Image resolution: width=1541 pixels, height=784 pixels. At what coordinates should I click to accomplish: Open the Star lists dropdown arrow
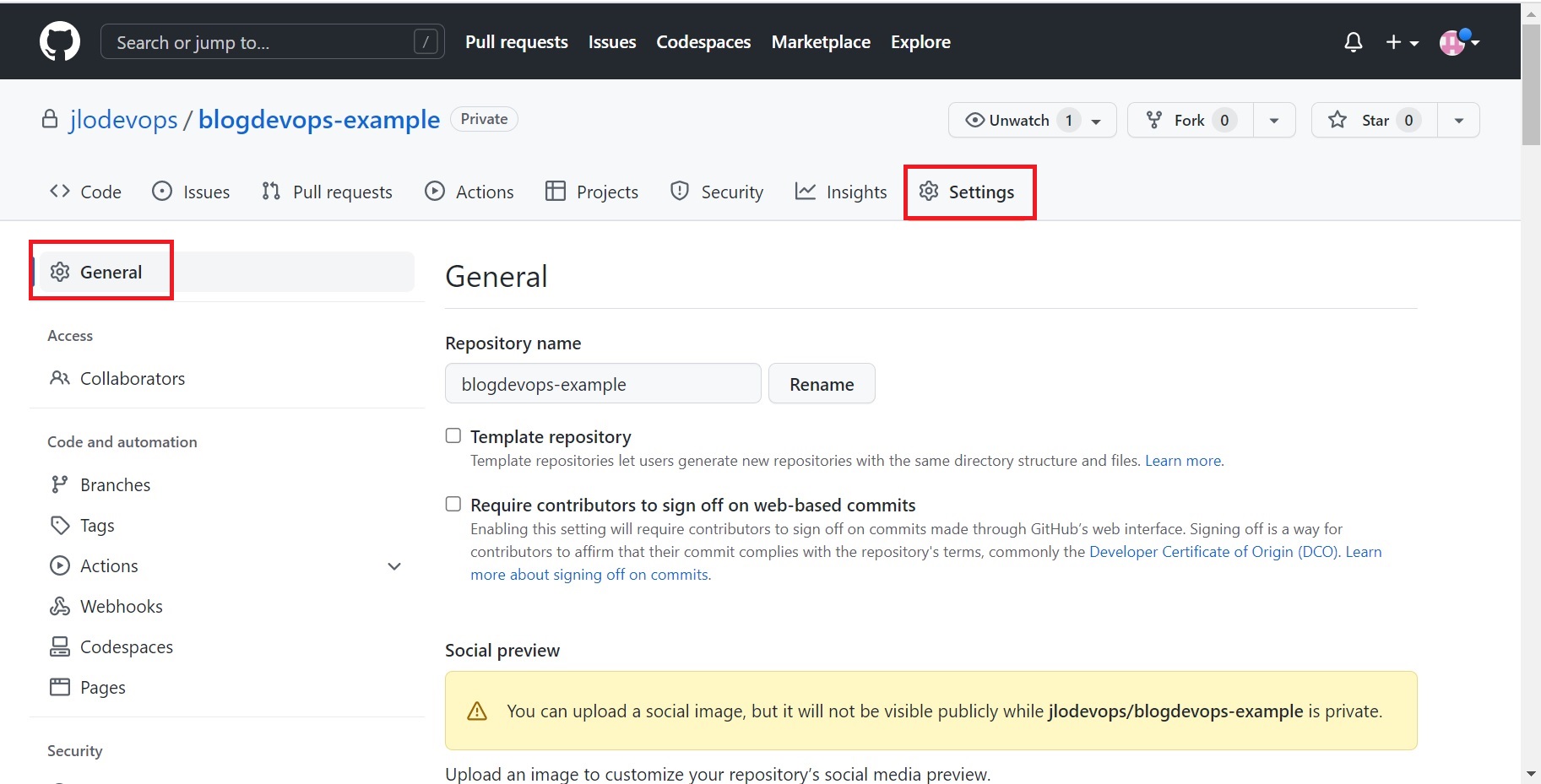tap(1458, 120)
